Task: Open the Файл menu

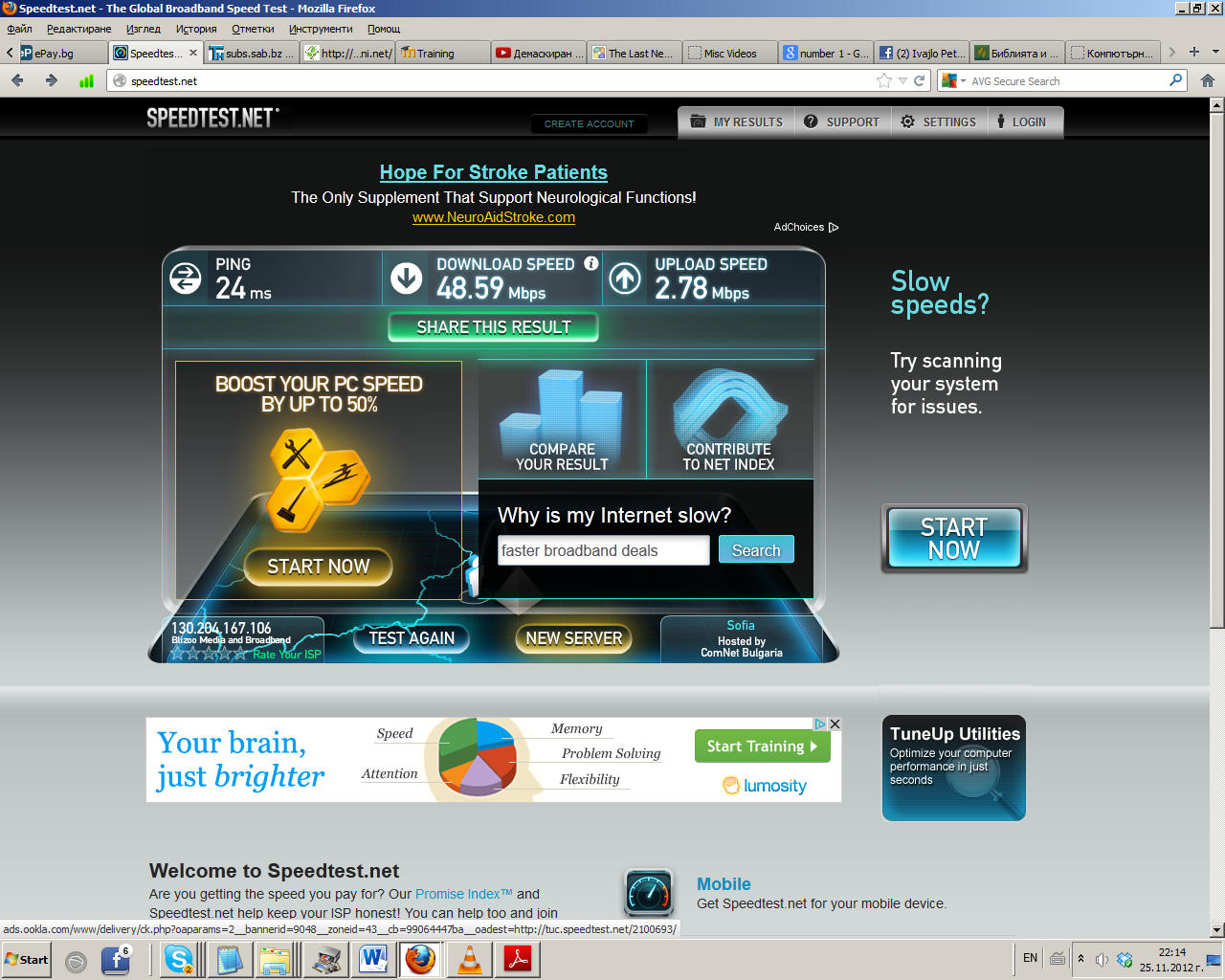Action: click(19, 29)
